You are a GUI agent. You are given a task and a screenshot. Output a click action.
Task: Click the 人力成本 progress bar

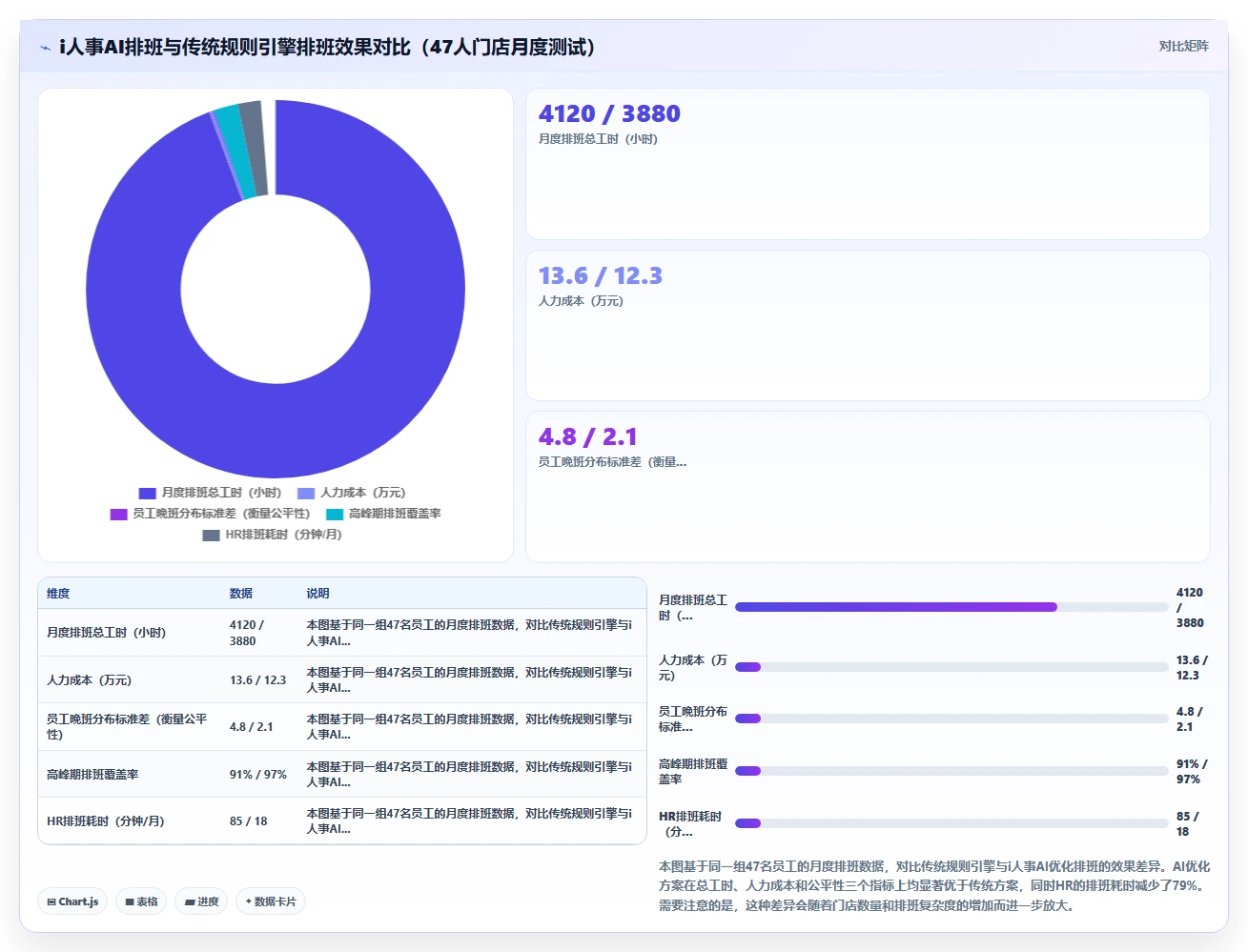point(951,667)
